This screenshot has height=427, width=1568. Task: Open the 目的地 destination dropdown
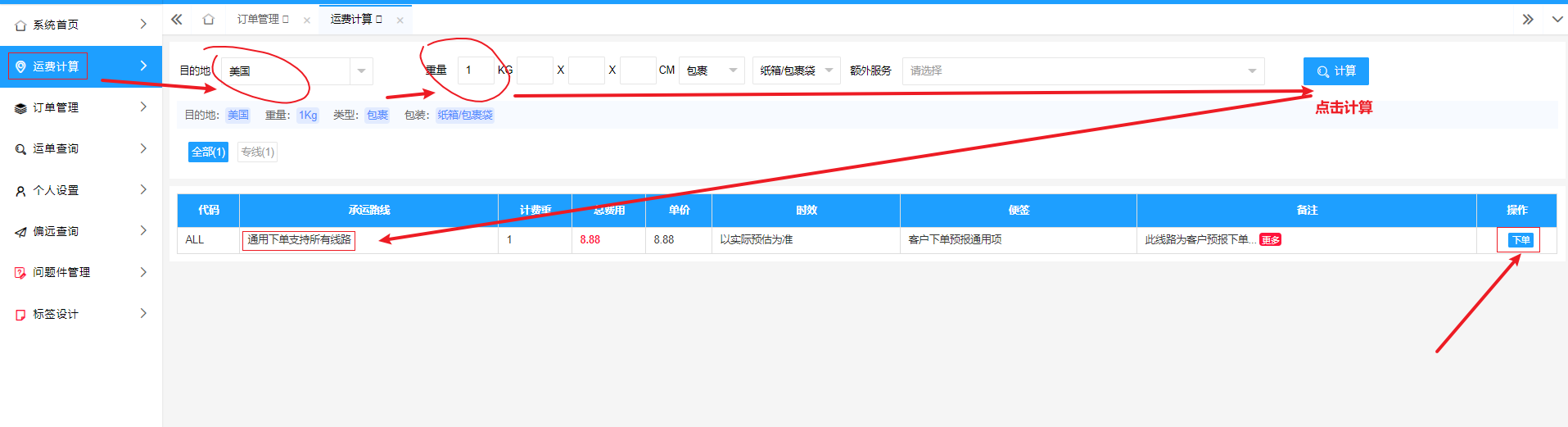pos(296,71)
